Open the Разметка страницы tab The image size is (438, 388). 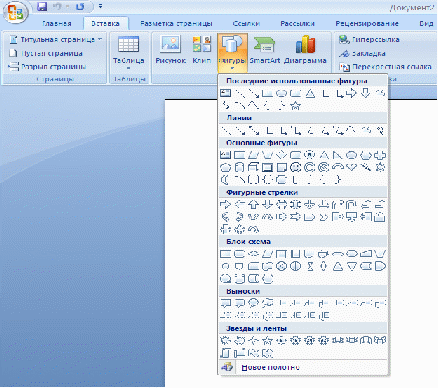(176, 24)
